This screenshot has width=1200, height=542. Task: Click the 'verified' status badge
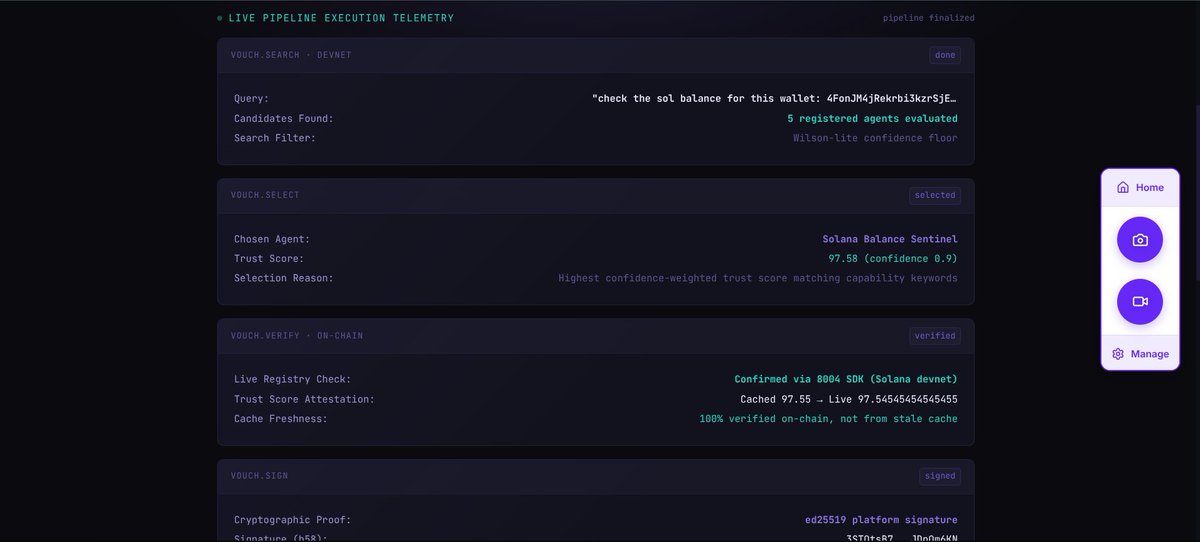[x=935, y=335]
